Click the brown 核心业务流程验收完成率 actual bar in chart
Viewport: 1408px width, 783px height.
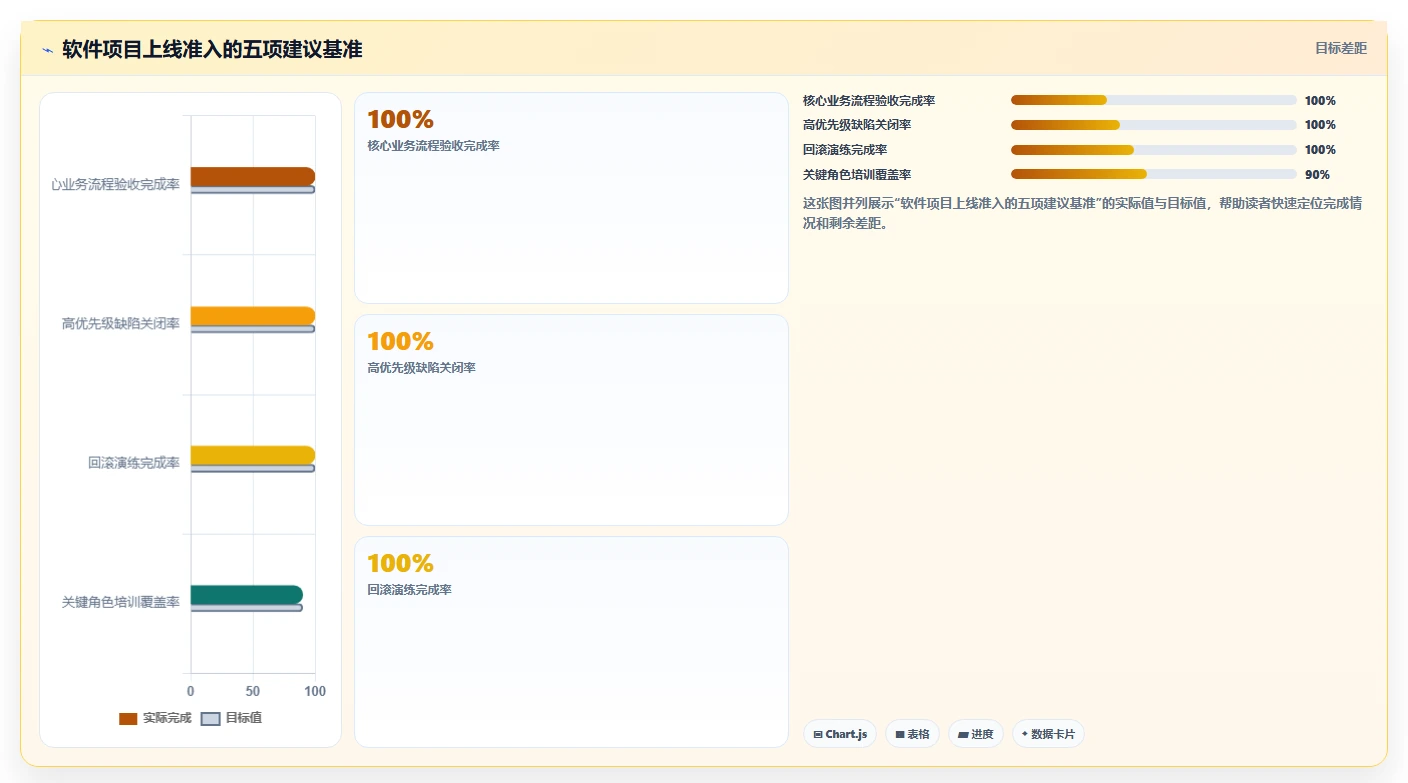pos(253,176)
